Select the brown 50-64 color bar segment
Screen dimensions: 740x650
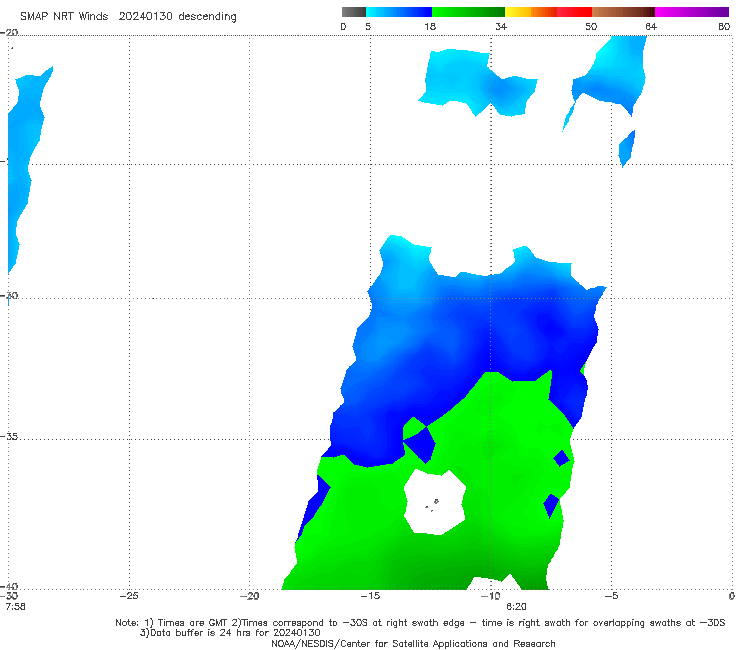(x=623, y=12)
